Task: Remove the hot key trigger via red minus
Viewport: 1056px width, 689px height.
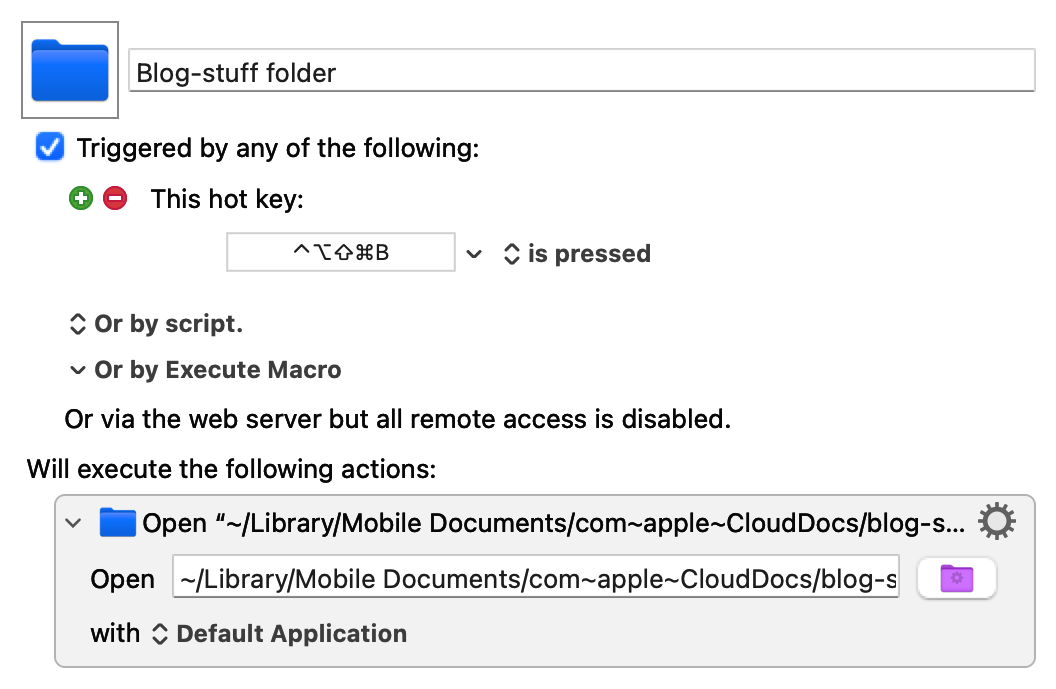Action: (x=114, y=198)
